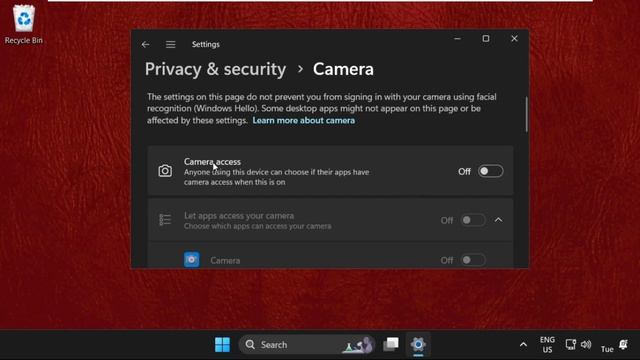Navigate to Privacy & security breadcrumb

pos(216,69)
